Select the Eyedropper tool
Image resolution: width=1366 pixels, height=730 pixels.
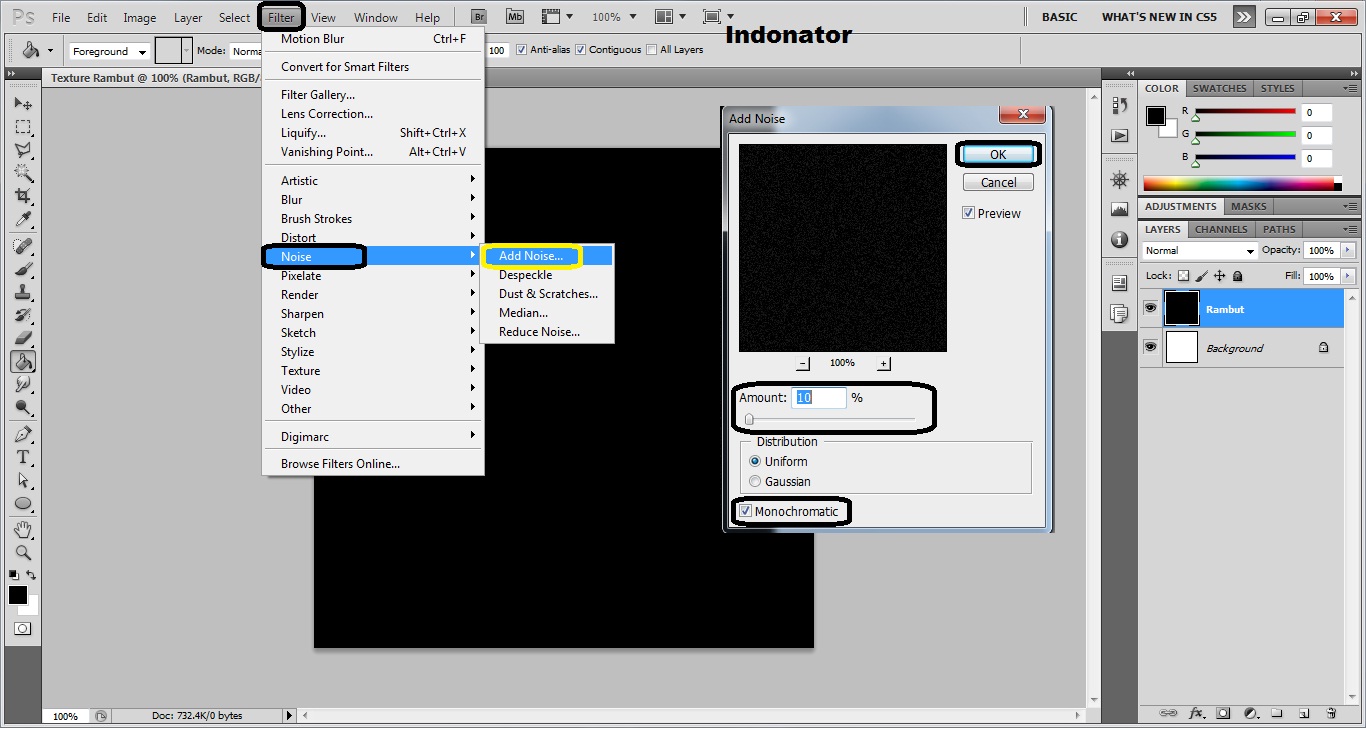tap(23, 219)
